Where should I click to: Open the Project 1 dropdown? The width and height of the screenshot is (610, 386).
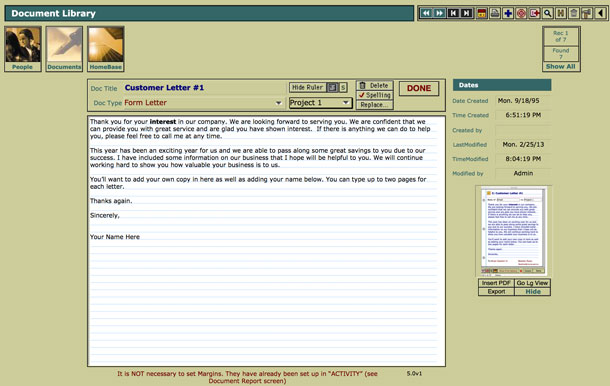[x=321, y=103]
